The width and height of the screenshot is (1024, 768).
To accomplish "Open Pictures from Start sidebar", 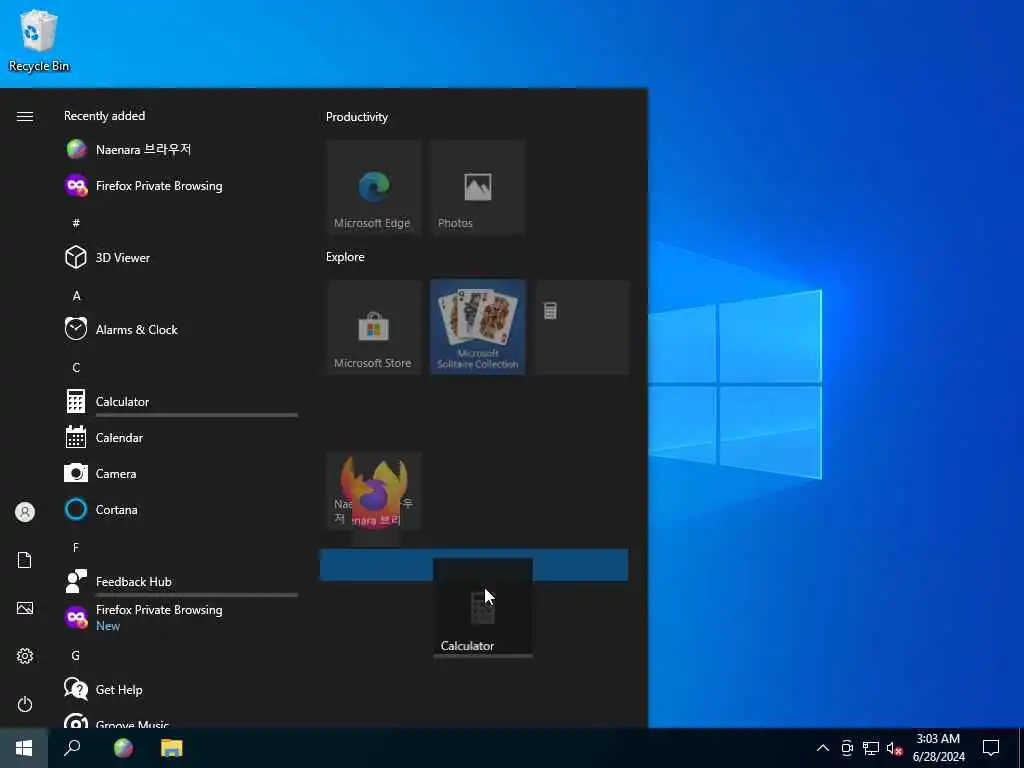I will click(25, 608).
